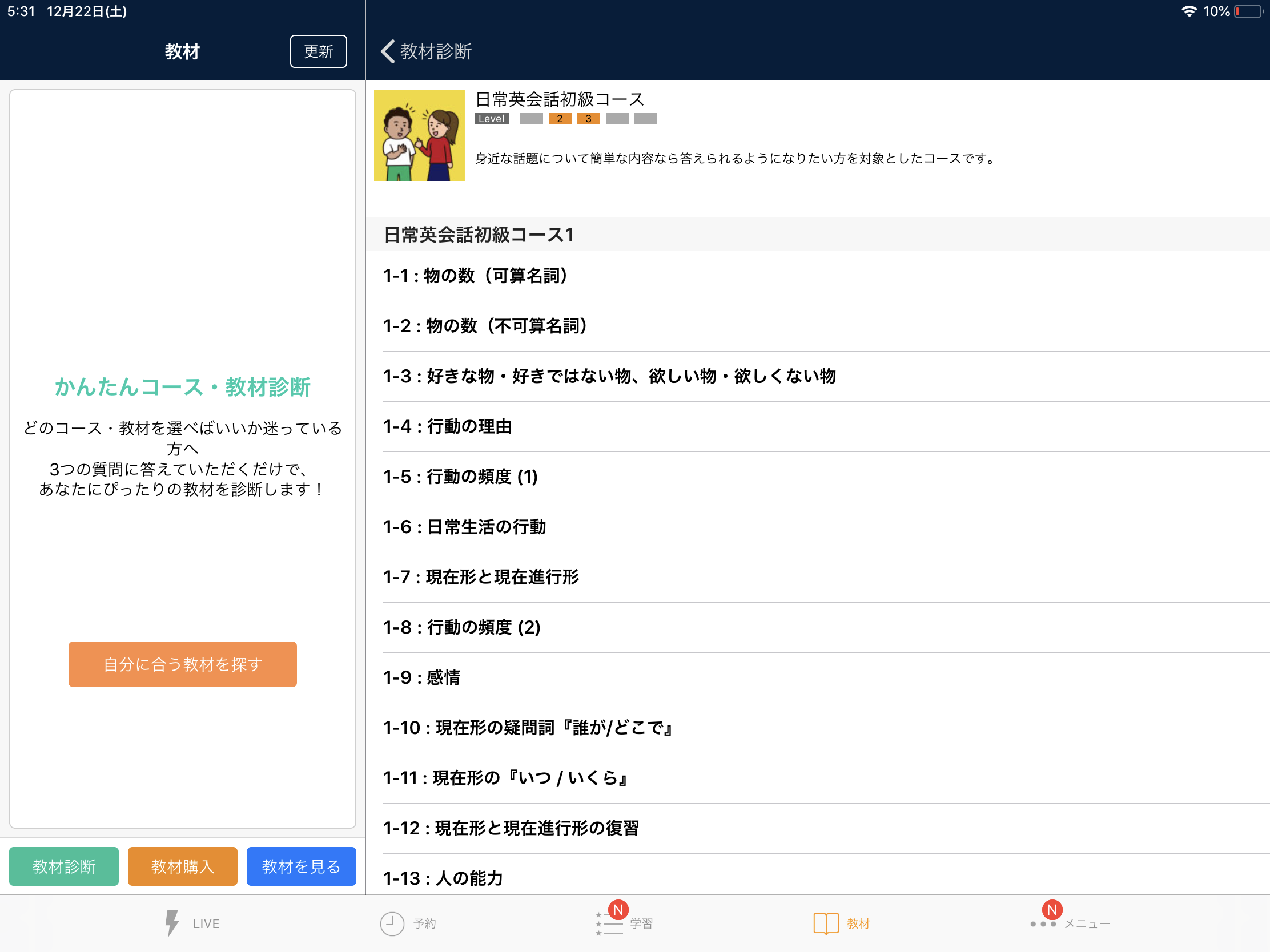Tap the battery indicator in status bar

[1248, 11]
